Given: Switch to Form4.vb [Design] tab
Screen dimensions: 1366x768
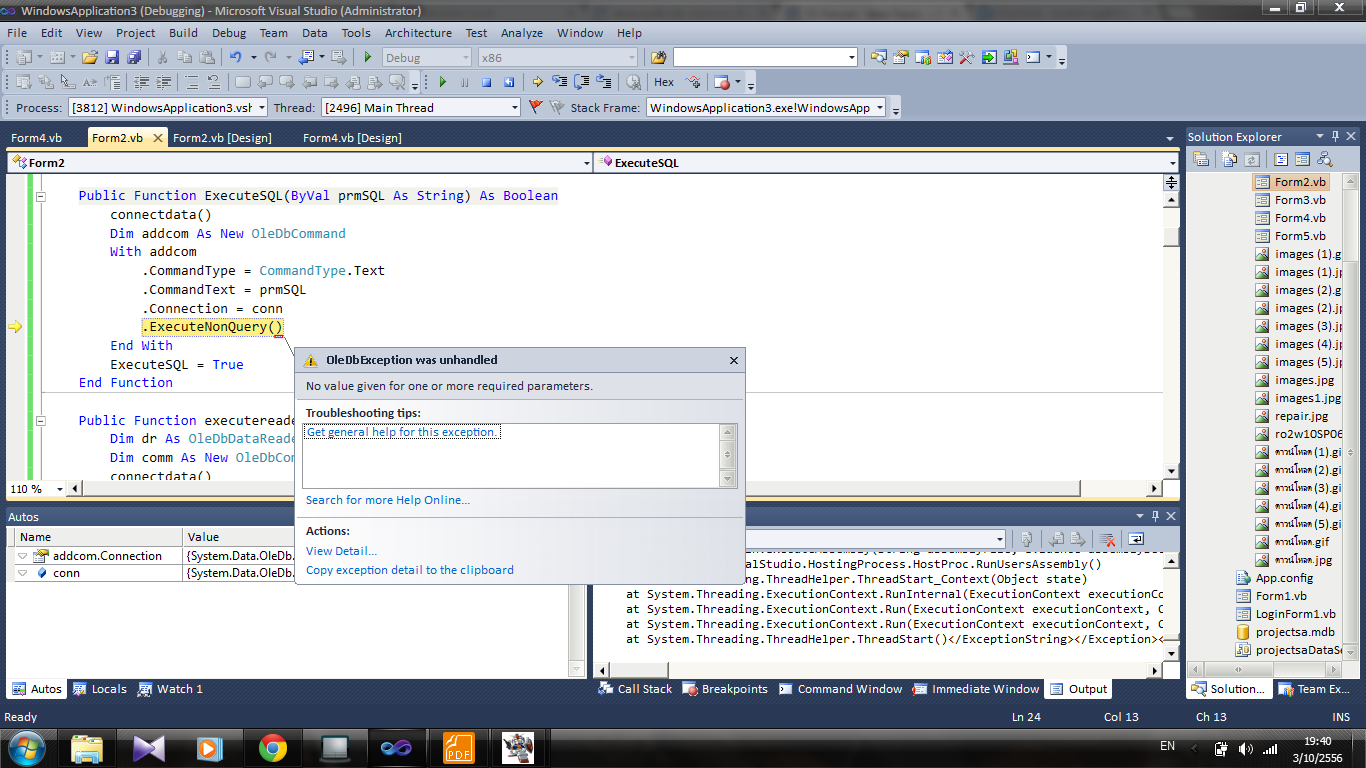Looking at the screenshot, I should tap(352, 138).
